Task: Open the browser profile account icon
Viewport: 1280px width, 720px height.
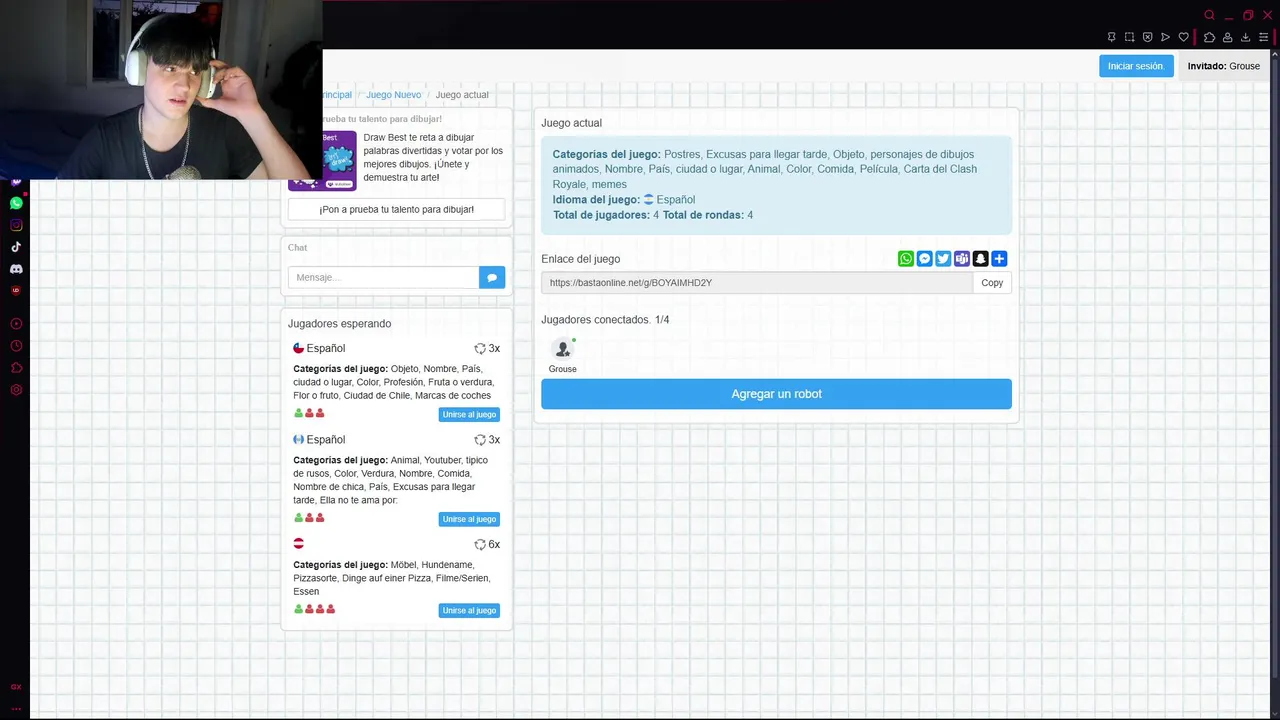Action: (1227, 37)
